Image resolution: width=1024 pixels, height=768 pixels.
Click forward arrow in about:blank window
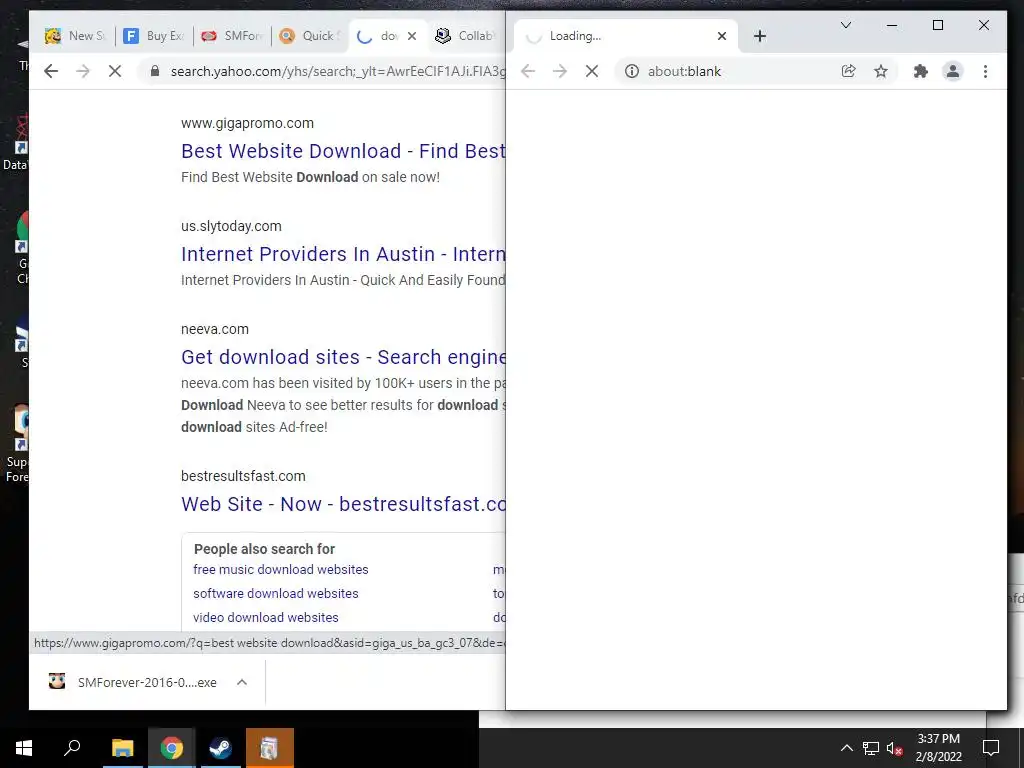point(560,71)
